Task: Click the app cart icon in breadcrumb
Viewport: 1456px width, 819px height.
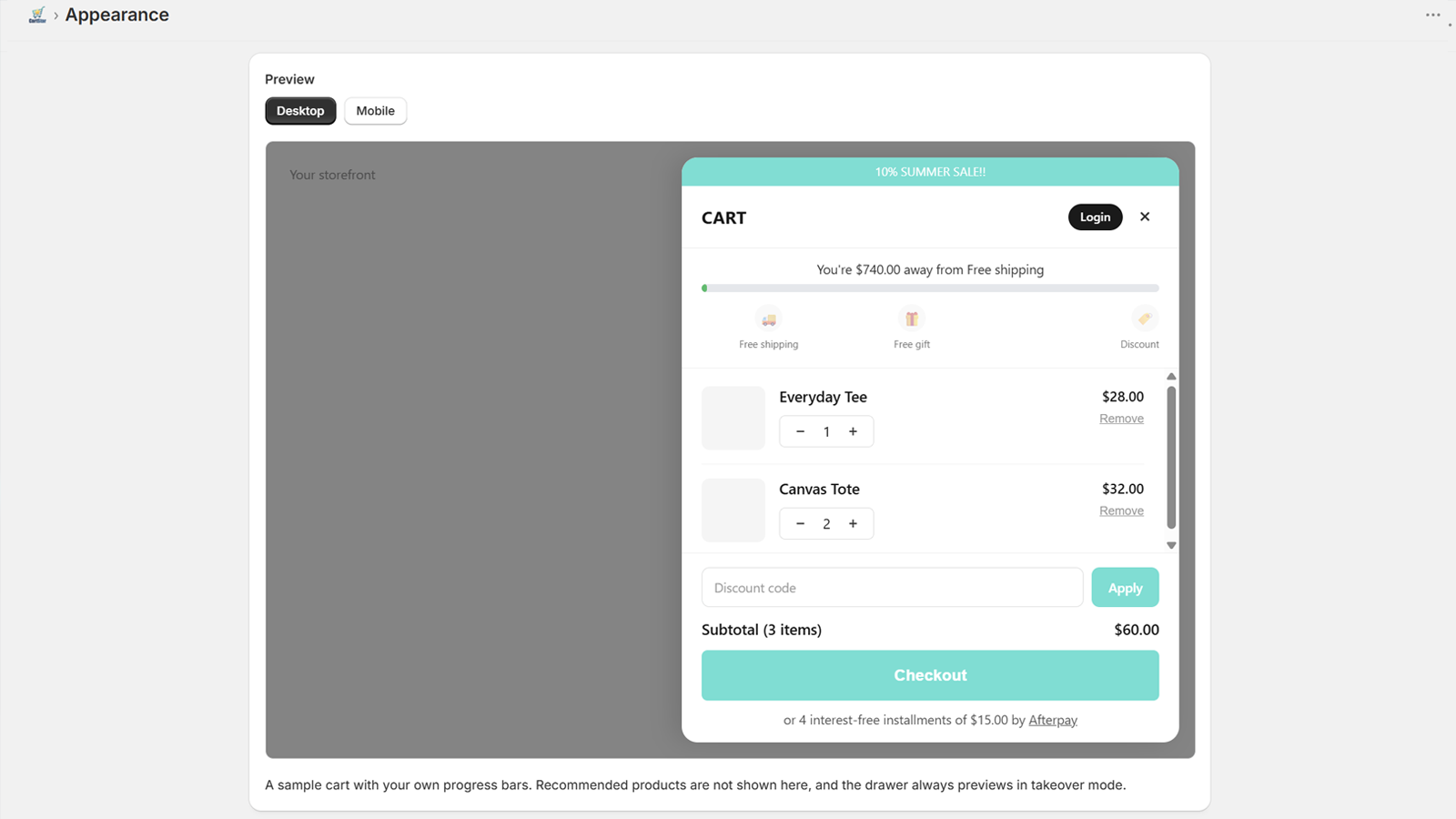Action: (37, 15)
